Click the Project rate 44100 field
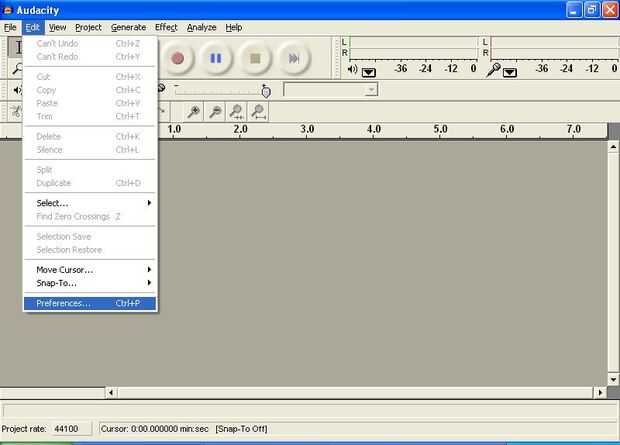 pos(71,429)
